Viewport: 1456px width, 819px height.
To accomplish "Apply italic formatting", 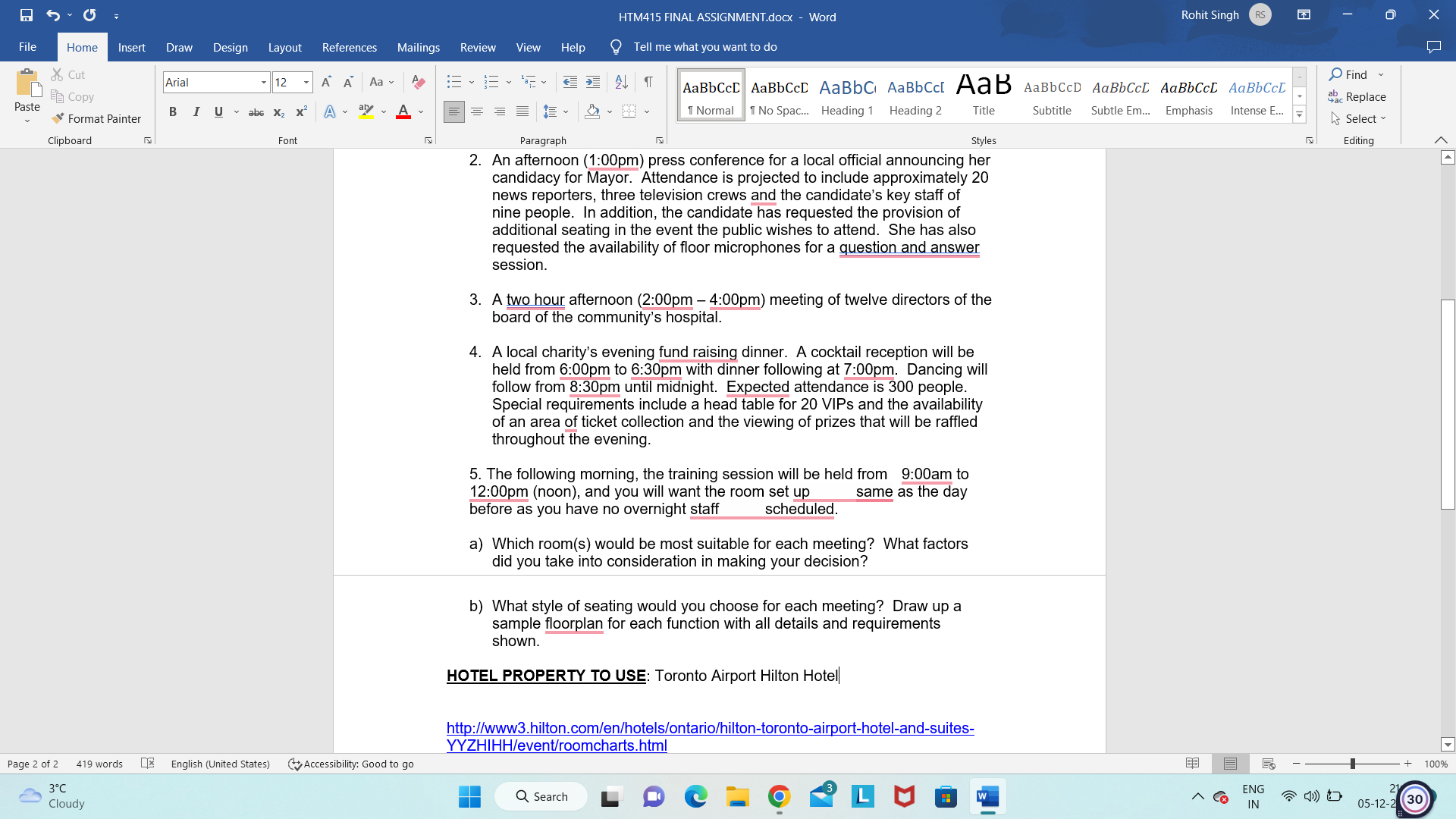I will coord(196,111).
